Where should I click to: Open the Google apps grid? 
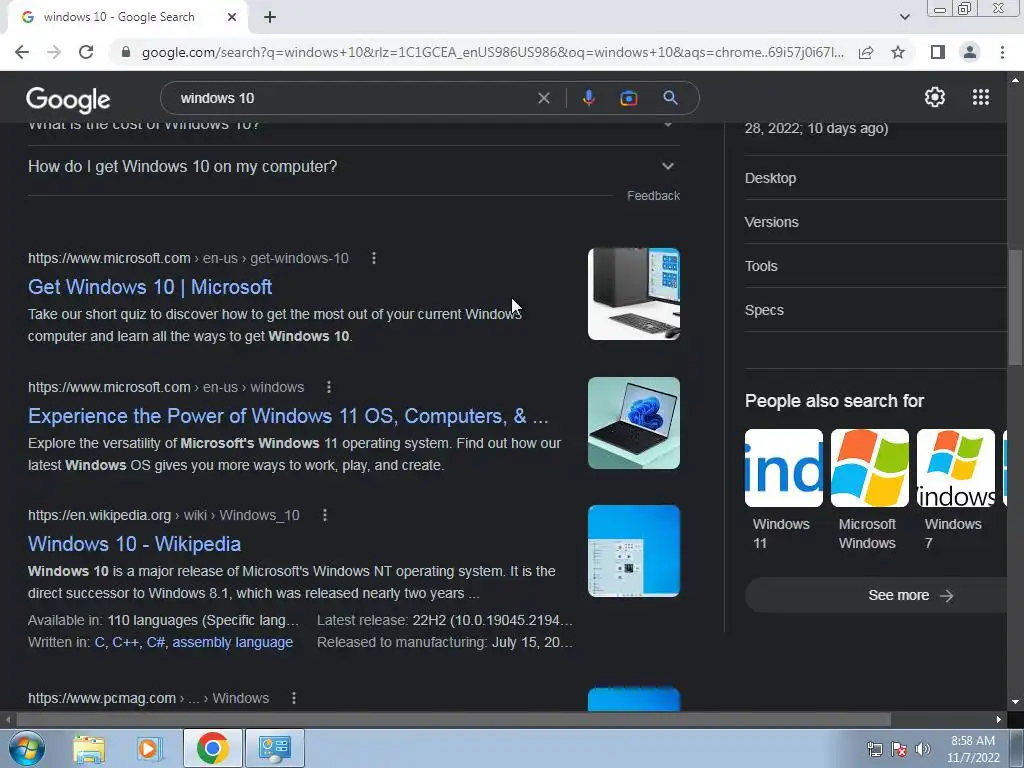pos(980,97)
